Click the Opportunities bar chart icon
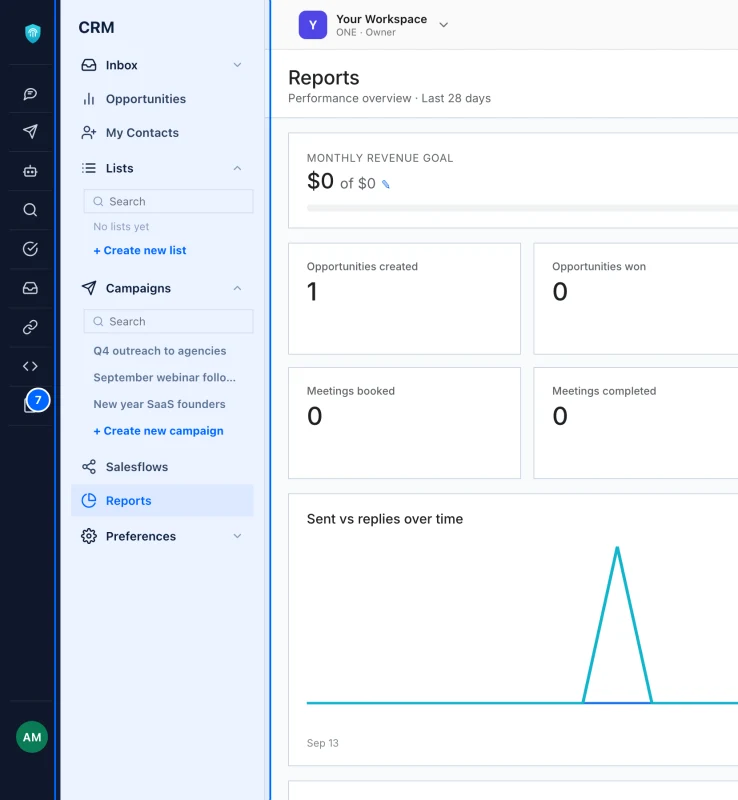The width and height of the screenshot is (738, 800). tap(89, 99)
